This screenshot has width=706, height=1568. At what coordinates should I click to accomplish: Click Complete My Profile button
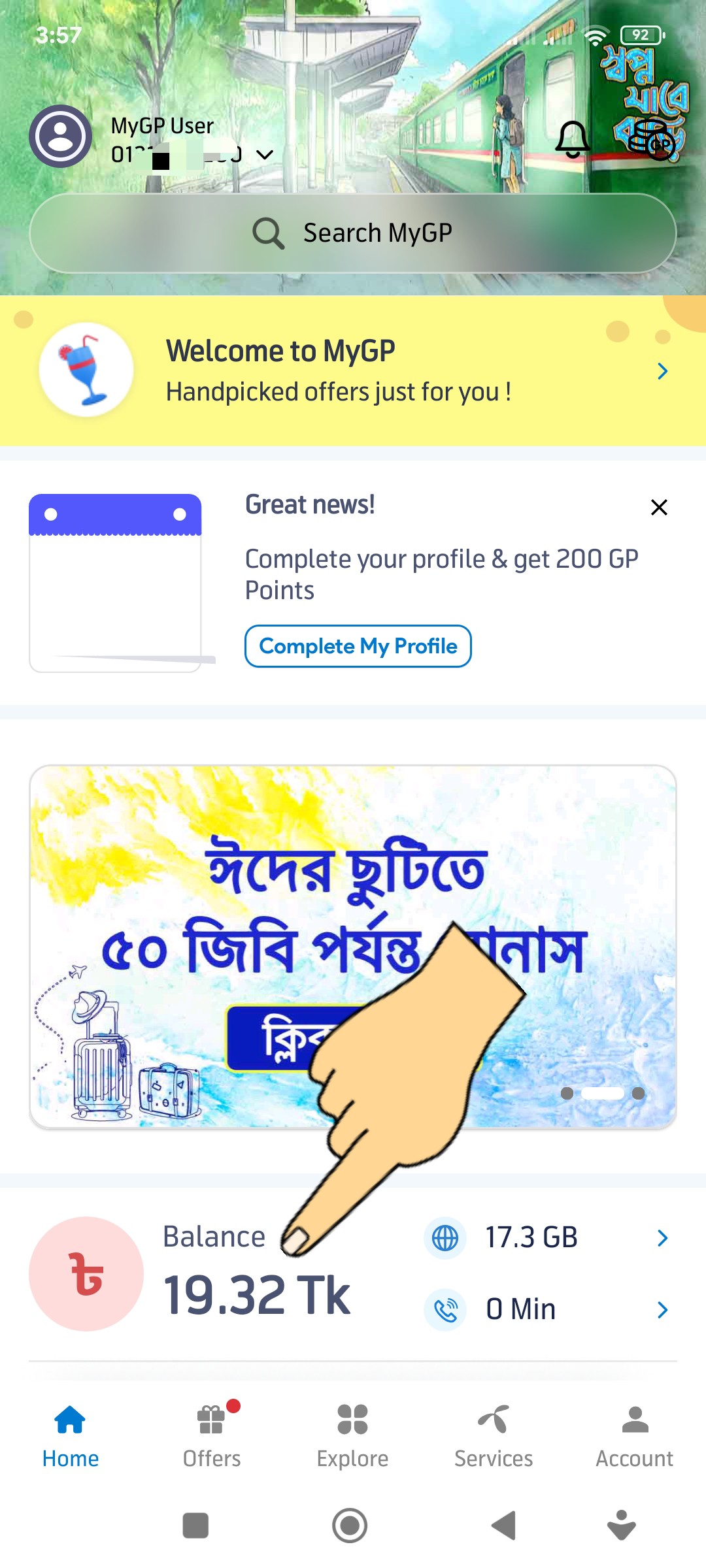[x=358, y=646]
